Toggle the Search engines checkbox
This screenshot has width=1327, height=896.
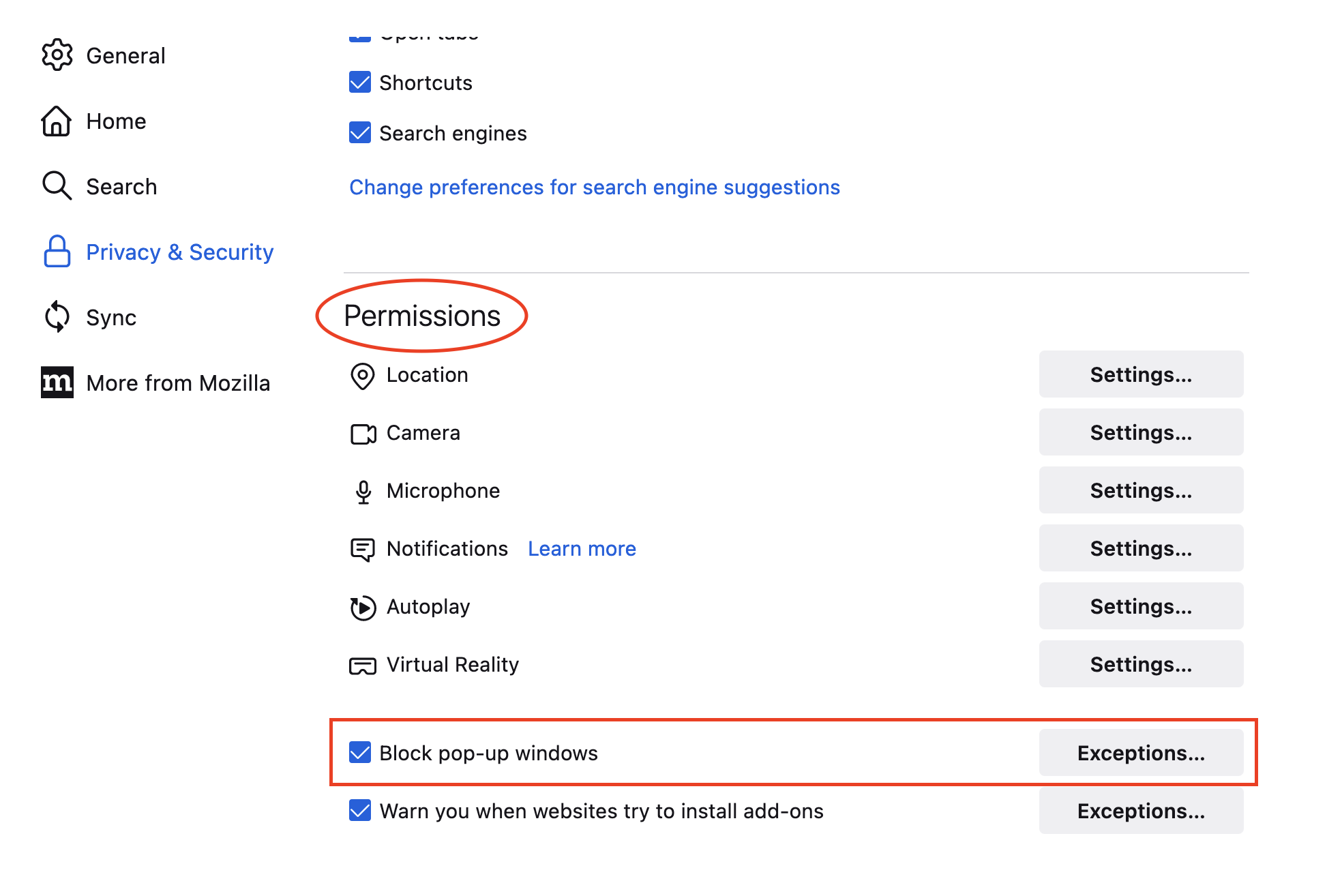[360, 133]
